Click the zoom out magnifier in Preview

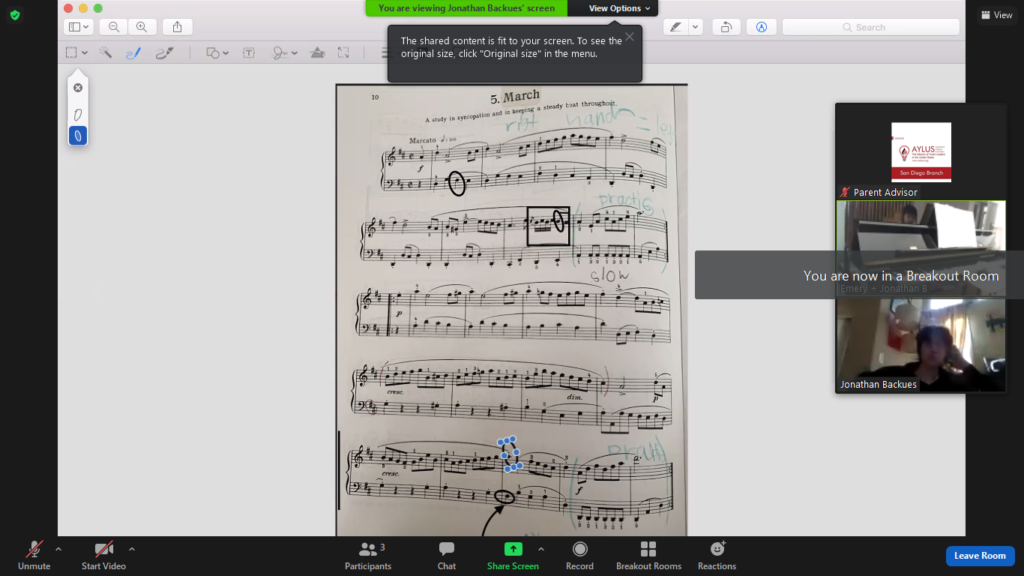(114, 27)
